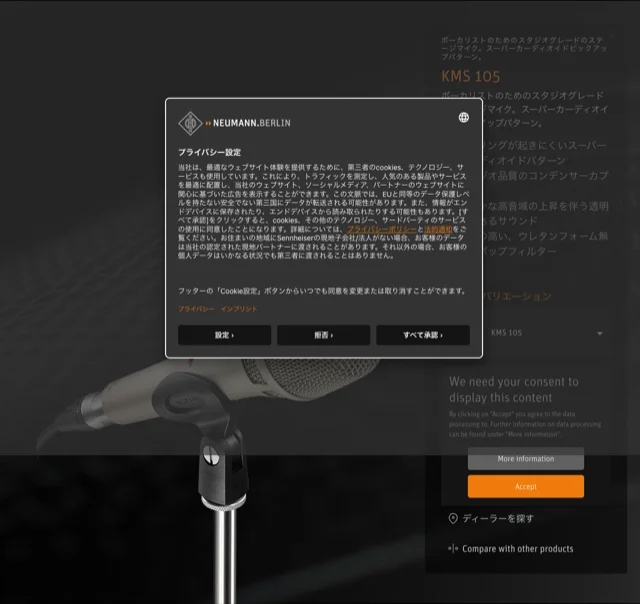Click Compare with other products link
Screen dimensions: 640x604
pyautogui.click(x=518, y=549)
